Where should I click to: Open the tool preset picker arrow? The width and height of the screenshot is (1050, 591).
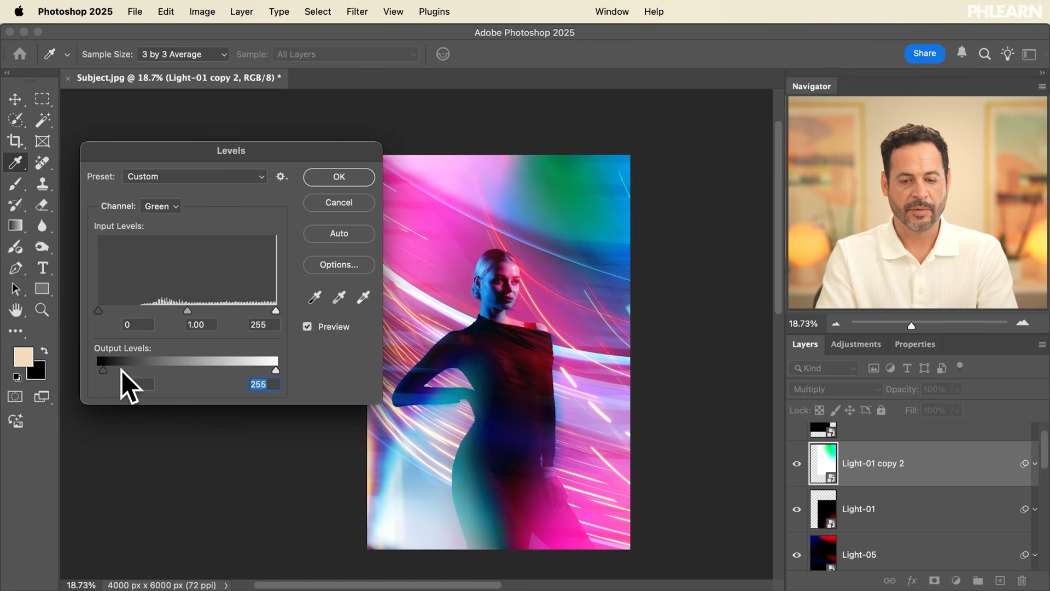point(67,54)
